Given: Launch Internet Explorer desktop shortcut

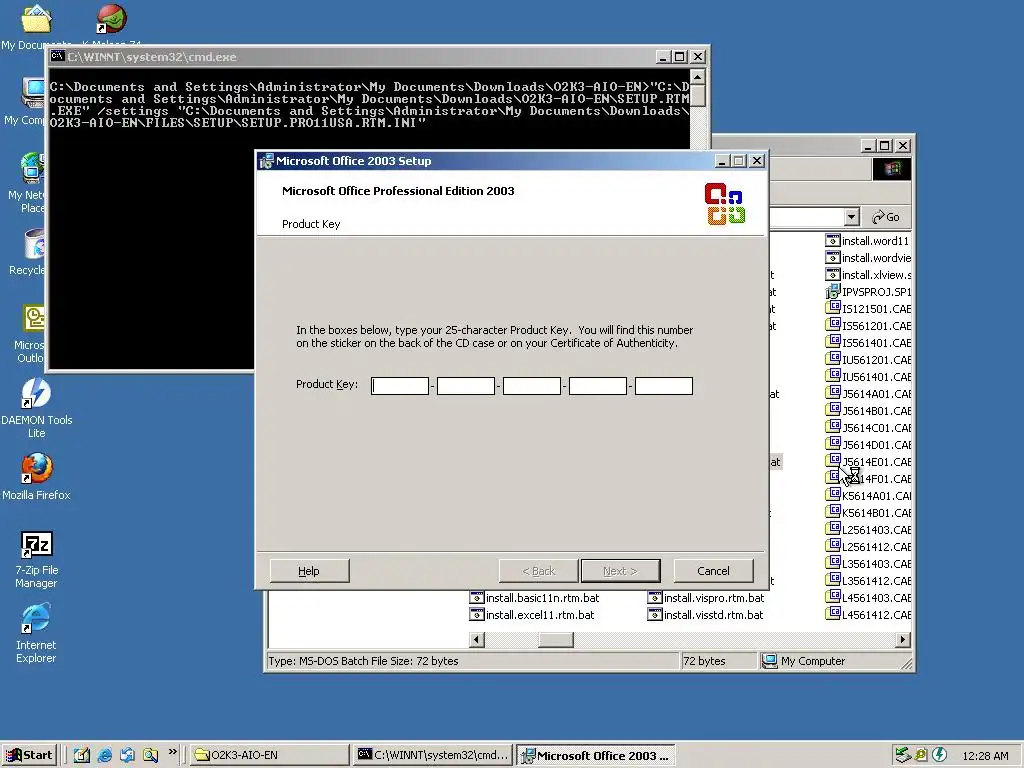Looking at the screenshot, I should 36,633.
